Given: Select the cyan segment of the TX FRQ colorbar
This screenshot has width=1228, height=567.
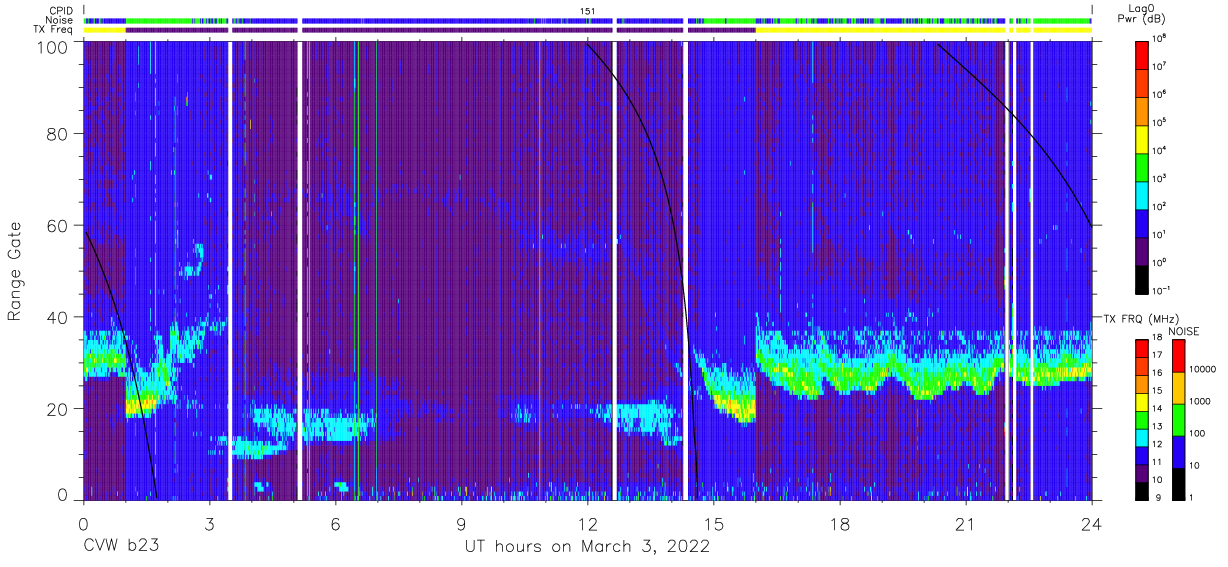Looking at the screenshot, I should click(x=1144, y=436).
